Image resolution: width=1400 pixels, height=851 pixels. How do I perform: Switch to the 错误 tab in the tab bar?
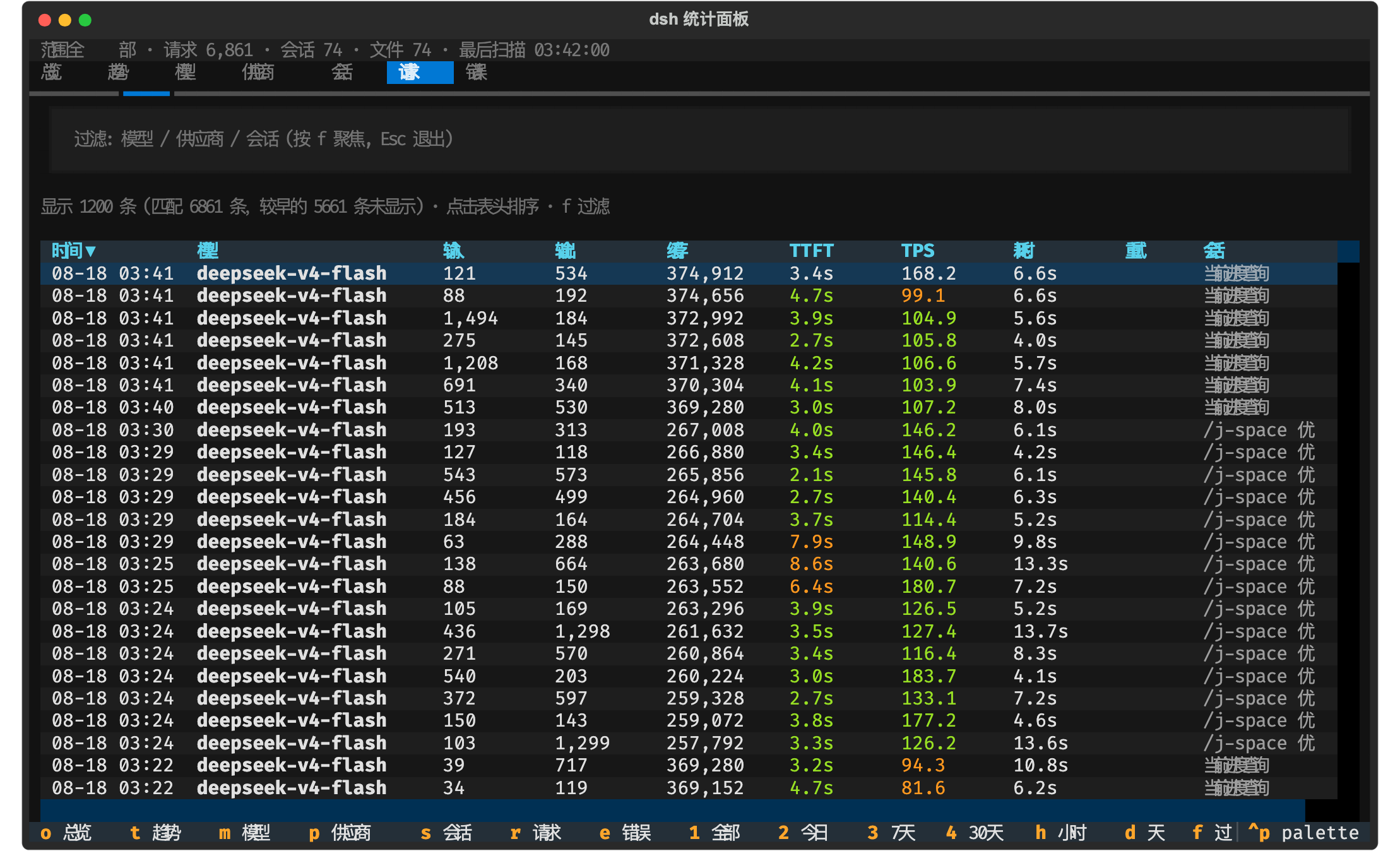(477, 73)
